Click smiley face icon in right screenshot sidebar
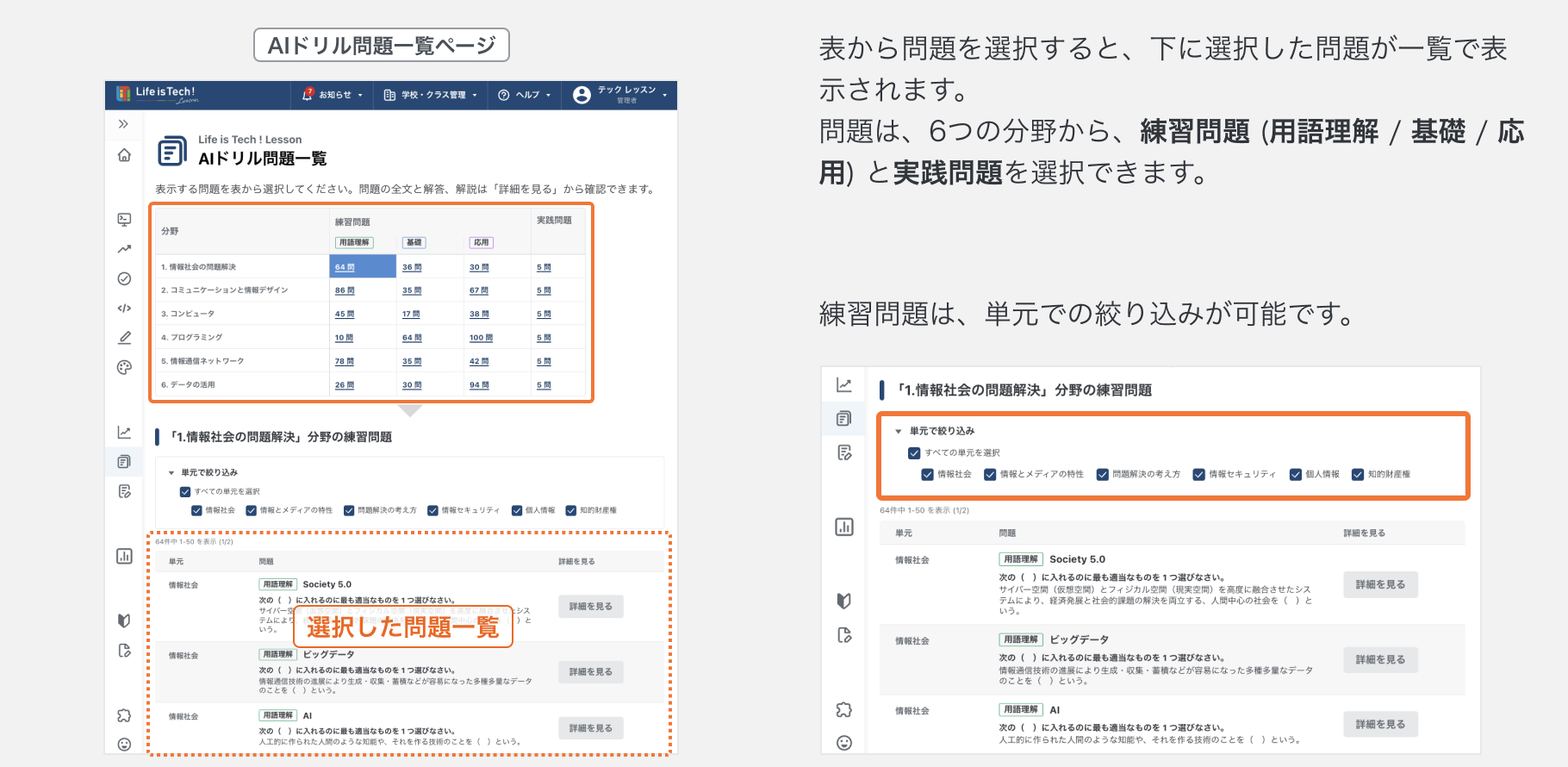1568x767 pixels. (844, 743)
